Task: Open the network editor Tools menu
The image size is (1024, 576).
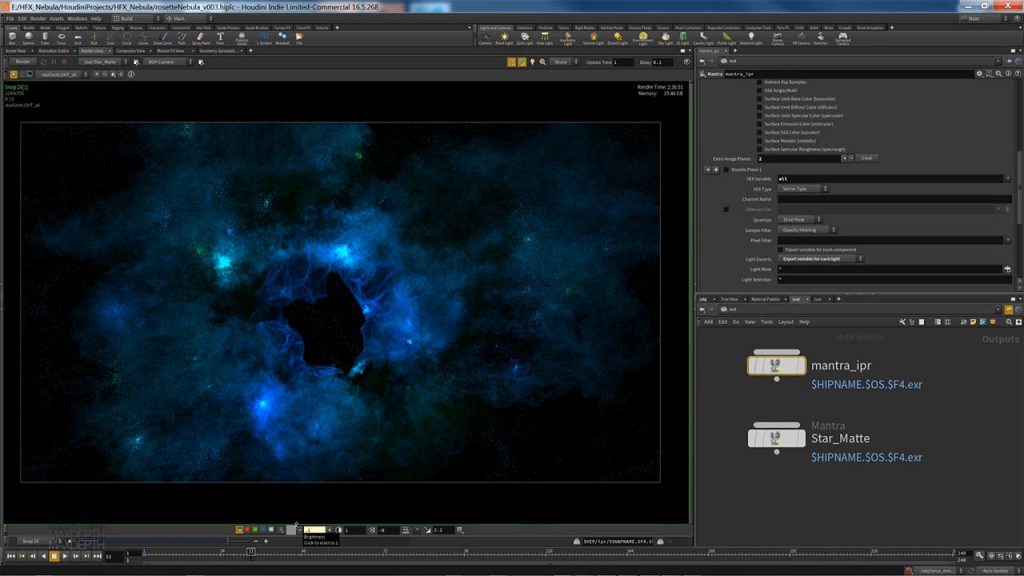Action: pos(767,322)
